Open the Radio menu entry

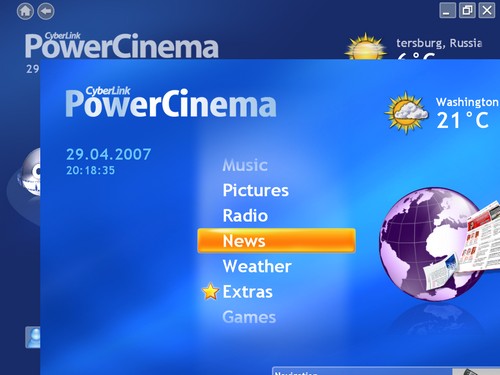(x=245, y=216)
